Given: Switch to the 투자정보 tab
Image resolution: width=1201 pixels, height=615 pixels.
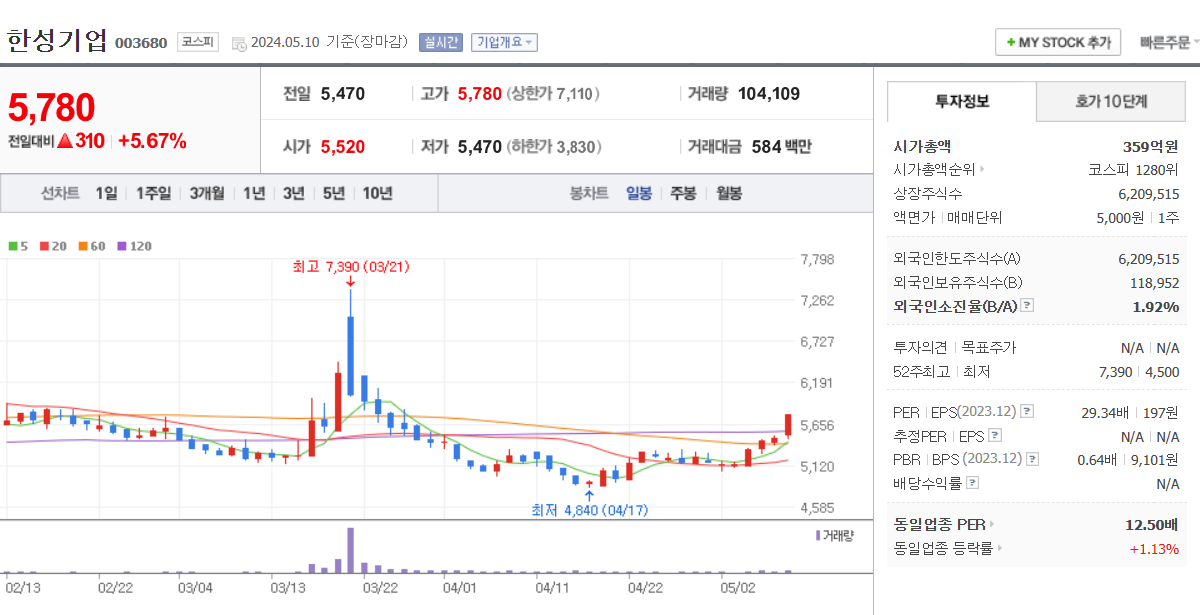Looking at the screenshot, I should (x=962, y=101).
